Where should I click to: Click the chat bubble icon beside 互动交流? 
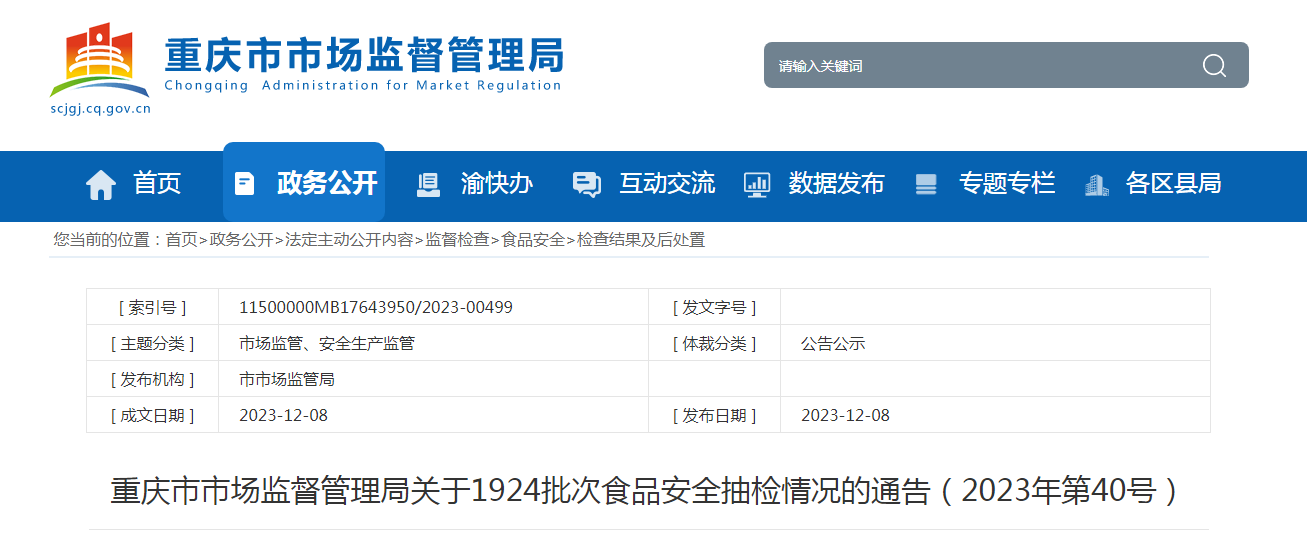tap(586, 184)
